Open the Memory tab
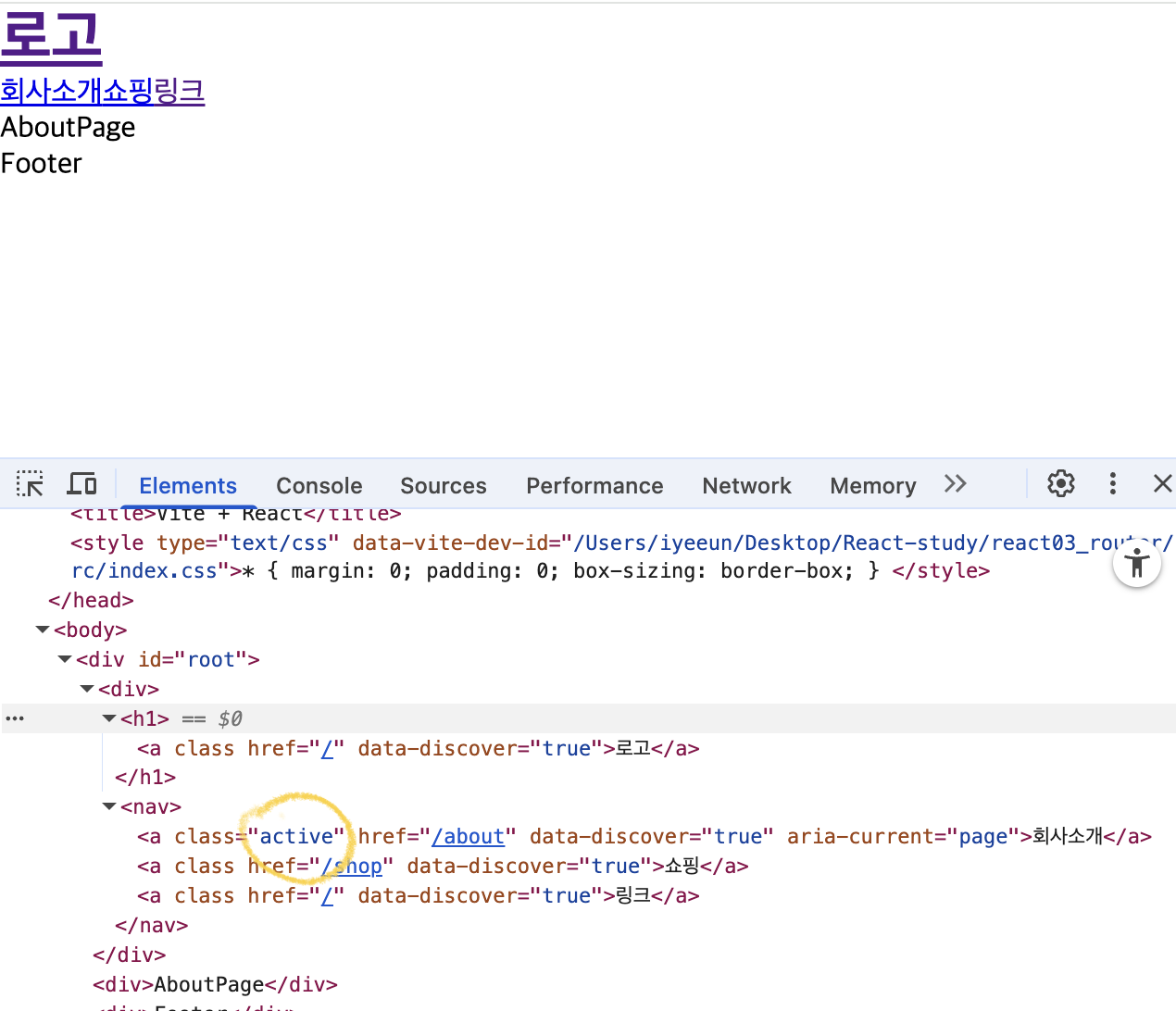 [x=873, y=485]
